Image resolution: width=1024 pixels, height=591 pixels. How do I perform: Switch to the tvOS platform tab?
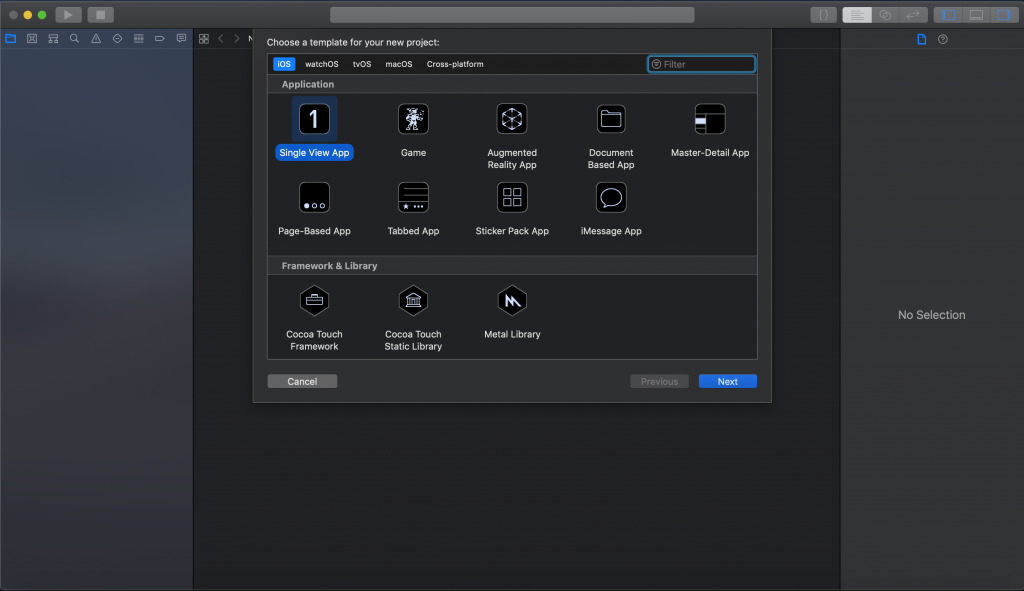(362, 64)
